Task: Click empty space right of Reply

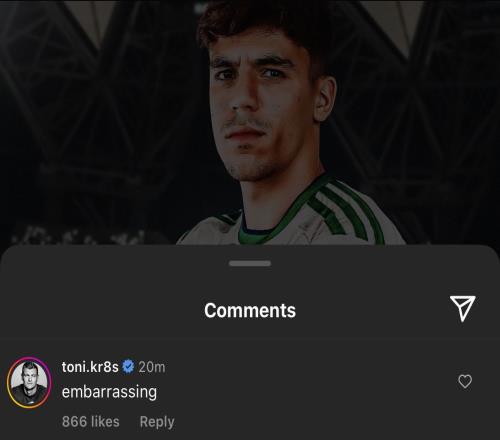Action: click(300, 422)
